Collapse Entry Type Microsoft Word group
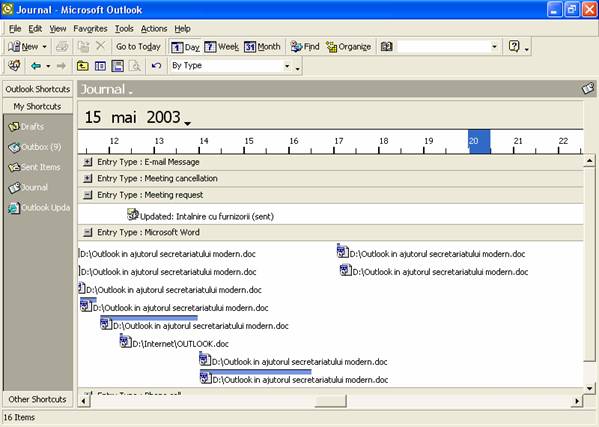The height and width of the screenshot is (427, 599). [88, 232]
